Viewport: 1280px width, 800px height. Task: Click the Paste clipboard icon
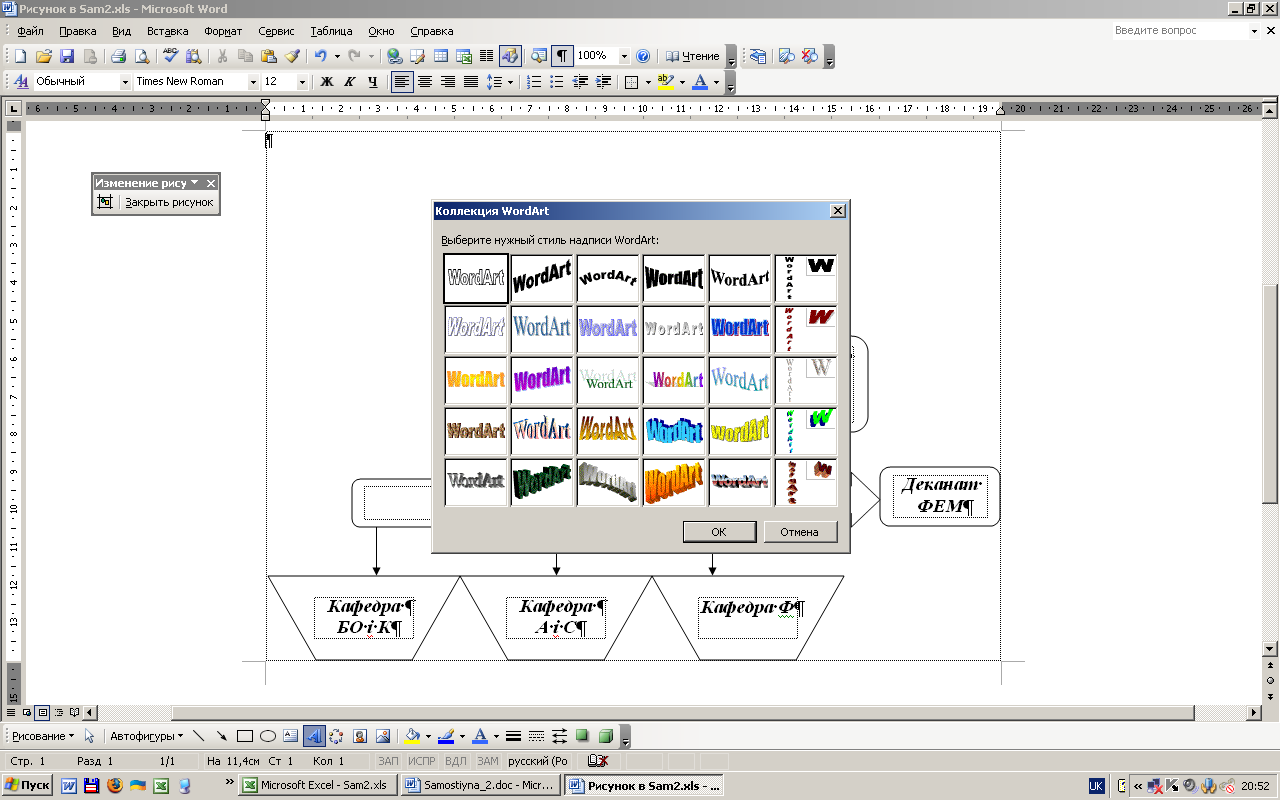coord(268,56)
